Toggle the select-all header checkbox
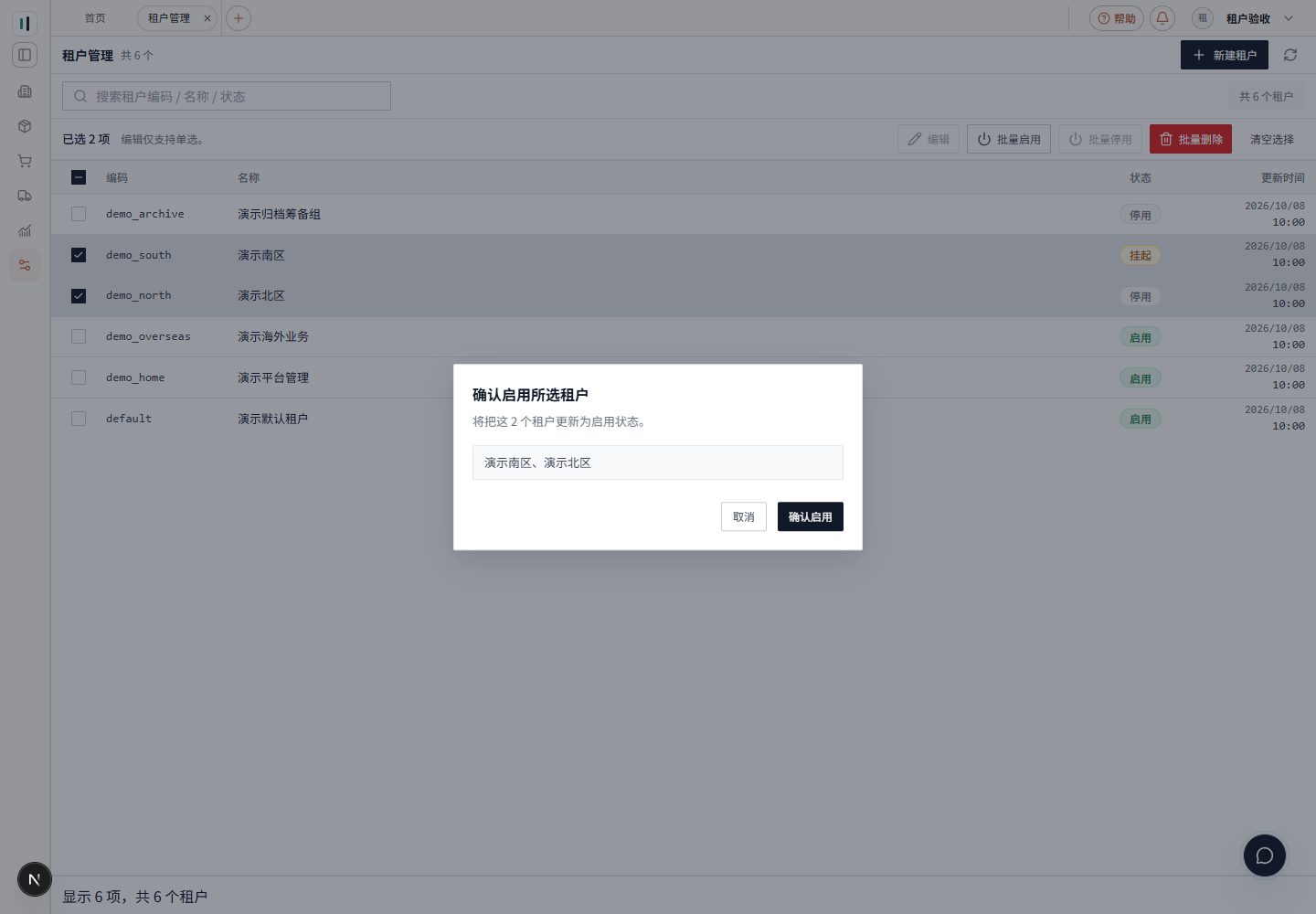Viewport: 1316px width, 914px height. pyautogui.click(x=79, y=177)
